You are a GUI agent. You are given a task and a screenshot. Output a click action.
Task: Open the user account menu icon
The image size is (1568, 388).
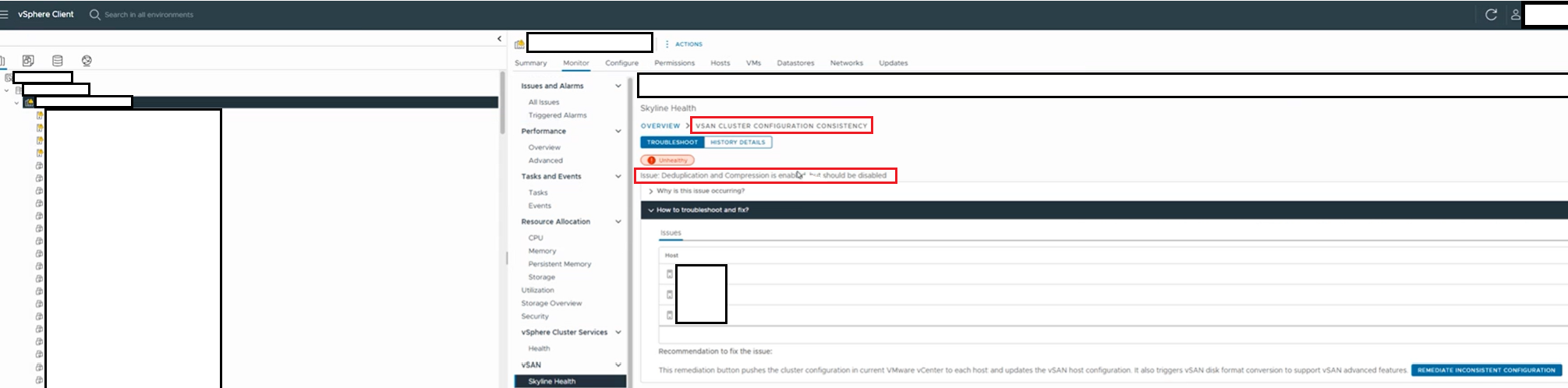tap(1515, 15)
